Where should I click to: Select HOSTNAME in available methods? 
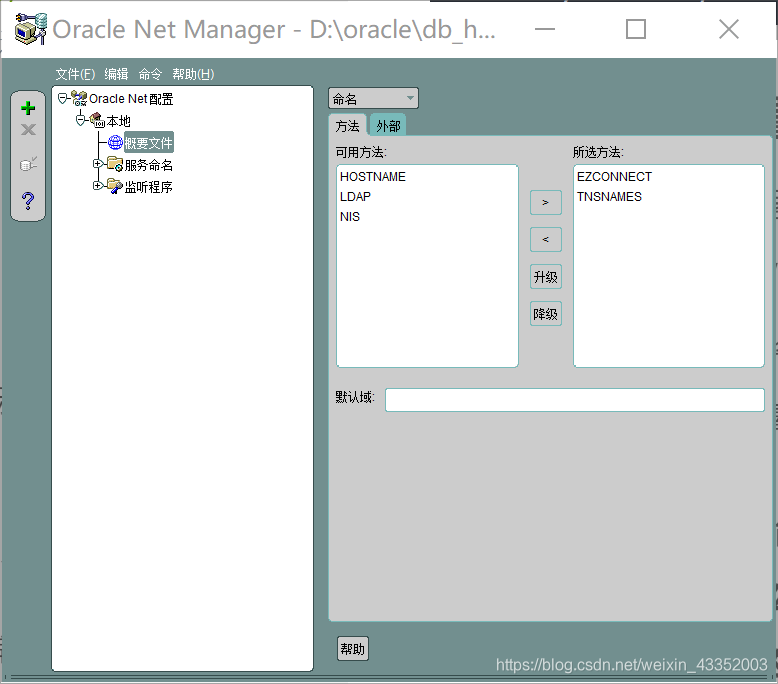tap(373, 177)
